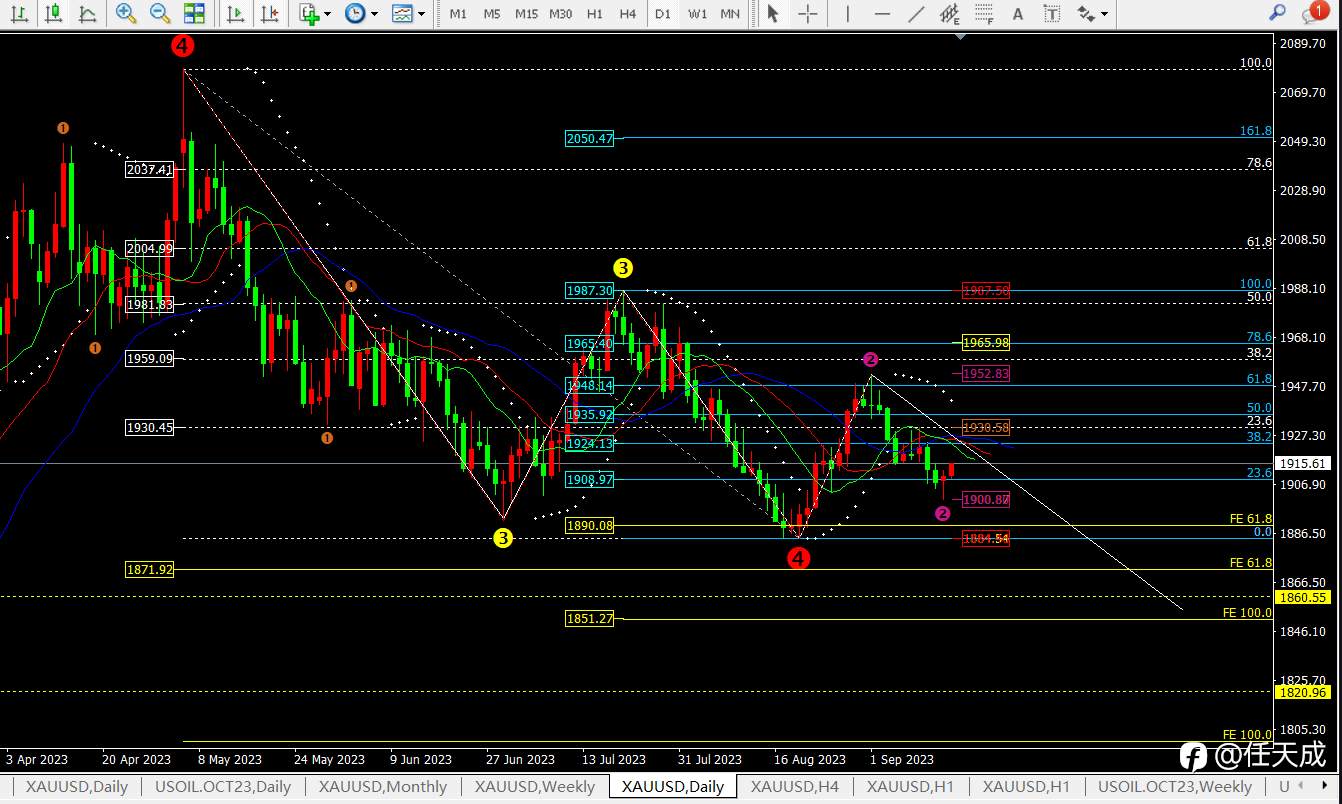Set timeframe to W1
Screen dimensions: 1342x804
pos(697,14)
